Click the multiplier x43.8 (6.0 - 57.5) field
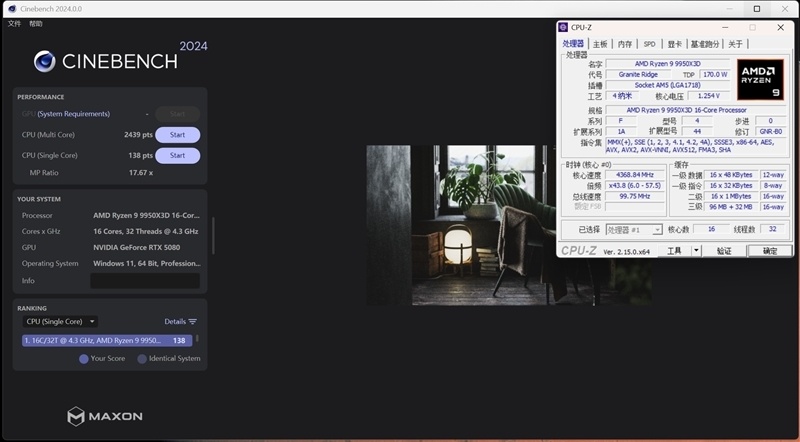800x442 pixels. (x=635, y=186)
